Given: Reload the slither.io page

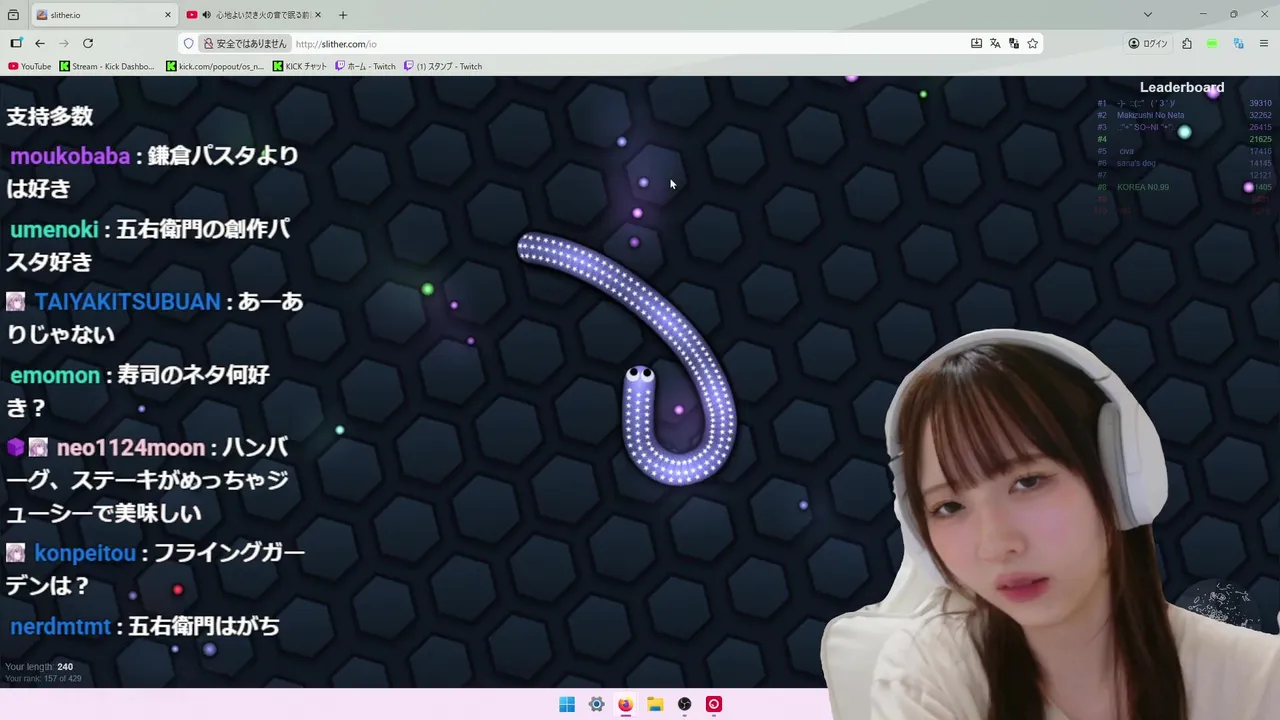Looking at the screenshot, I should [88, 43].
